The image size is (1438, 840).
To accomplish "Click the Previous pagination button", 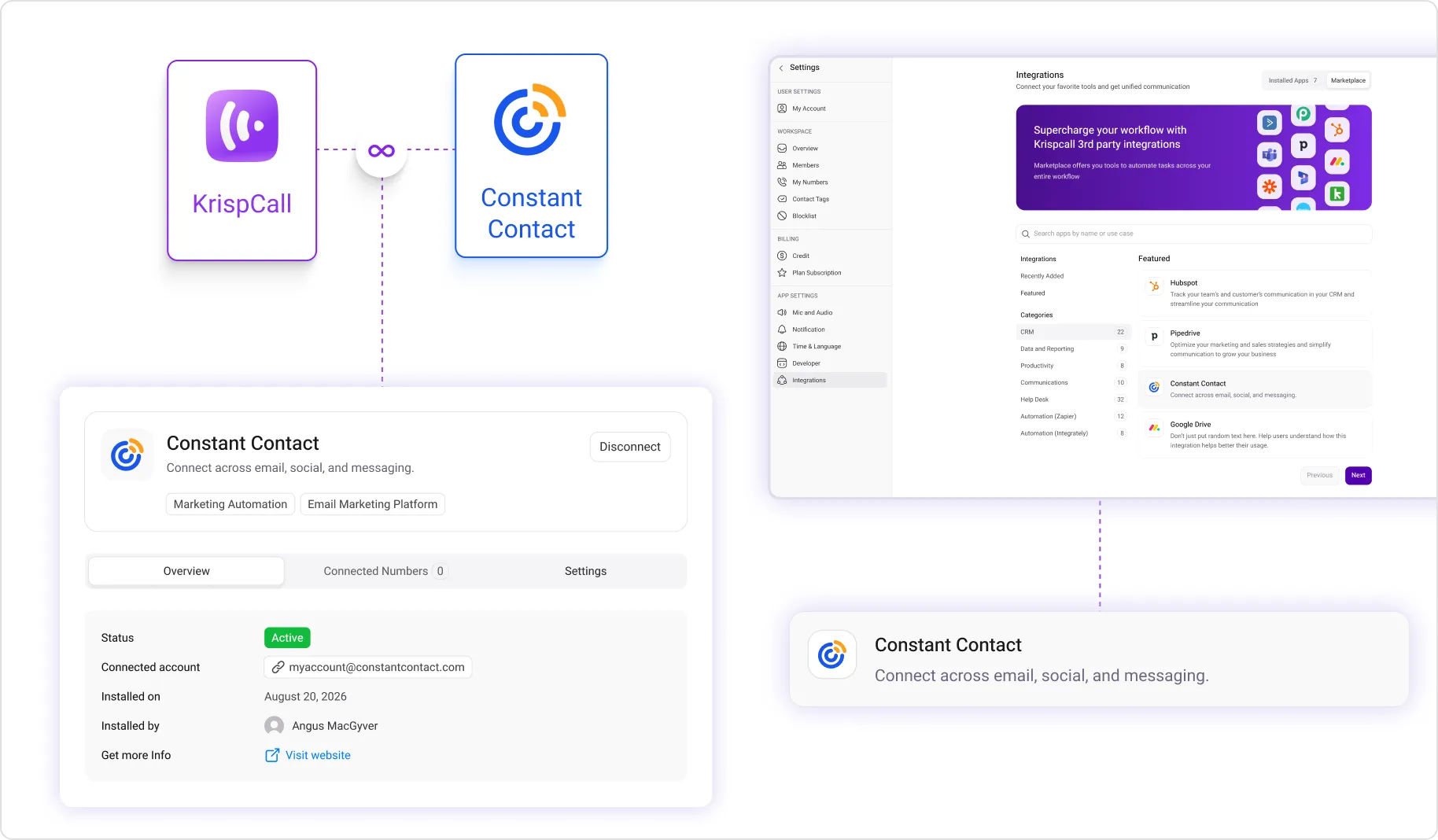I will coord(1319,475).
